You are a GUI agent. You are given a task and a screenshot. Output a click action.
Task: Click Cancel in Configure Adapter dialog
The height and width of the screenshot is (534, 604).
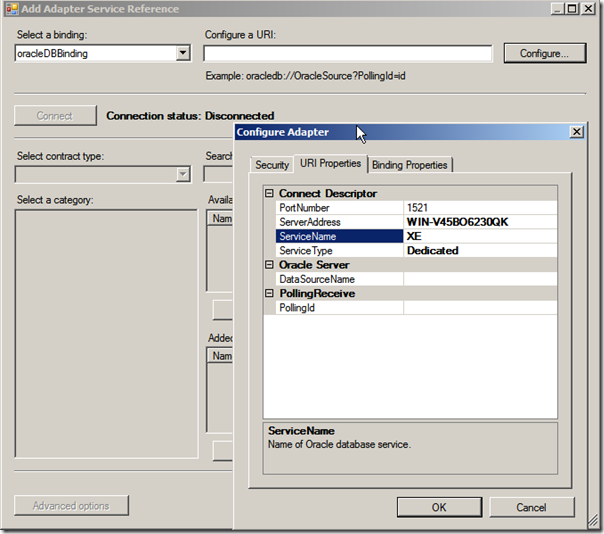[x=532, y=507]
